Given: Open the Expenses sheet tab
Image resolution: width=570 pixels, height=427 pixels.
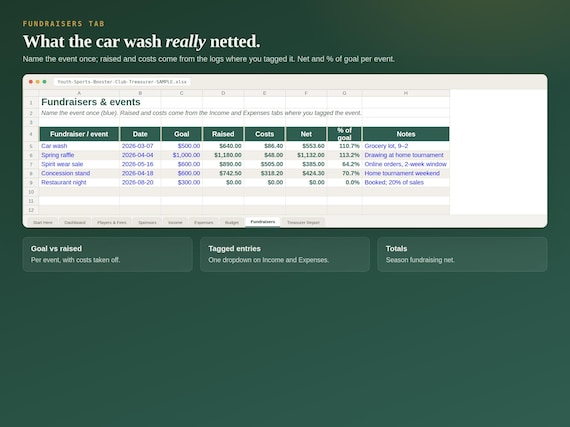Looking at the screenshot, I should (x=204, y=222).
